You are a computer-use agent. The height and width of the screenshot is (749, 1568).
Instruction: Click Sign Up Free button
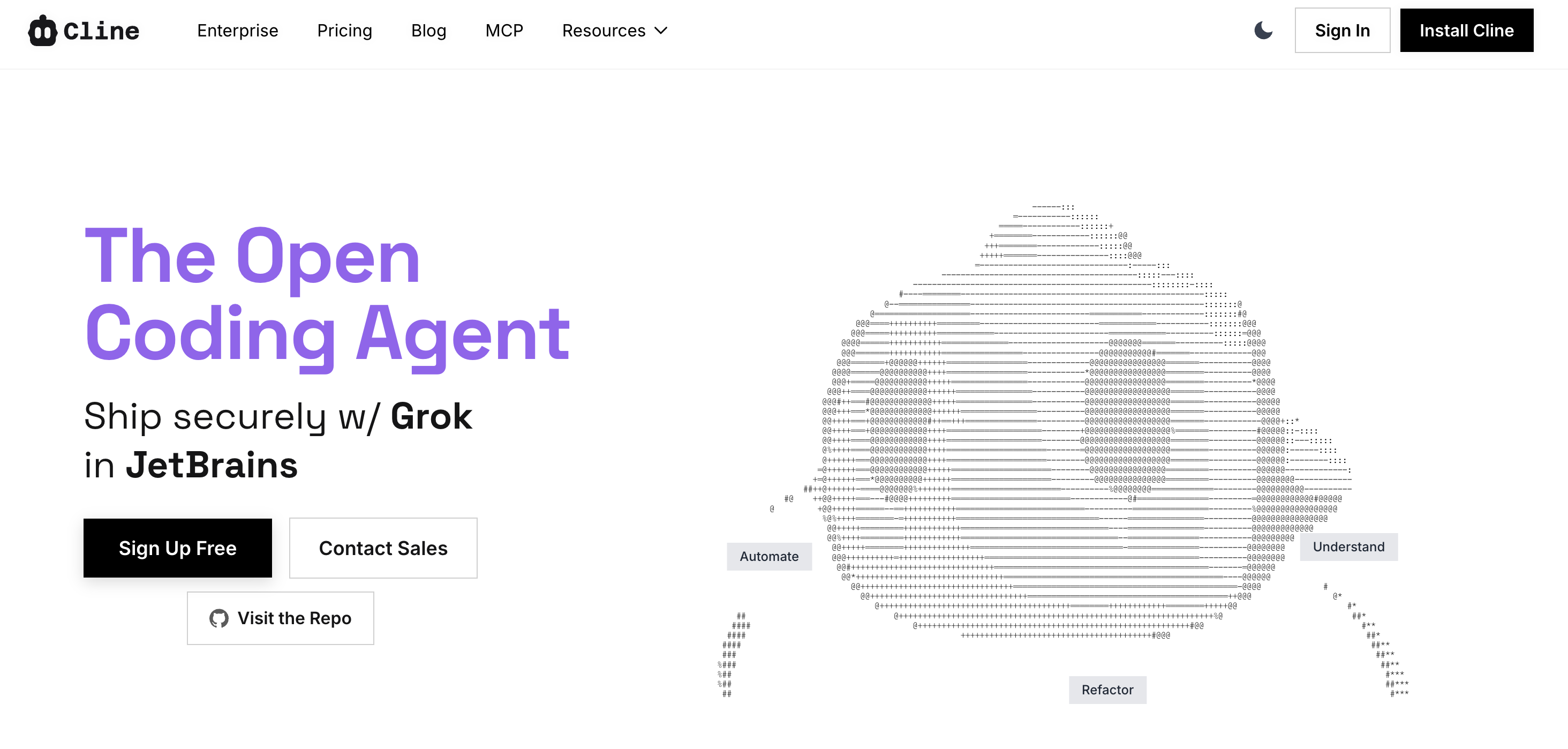click(177, 548)
